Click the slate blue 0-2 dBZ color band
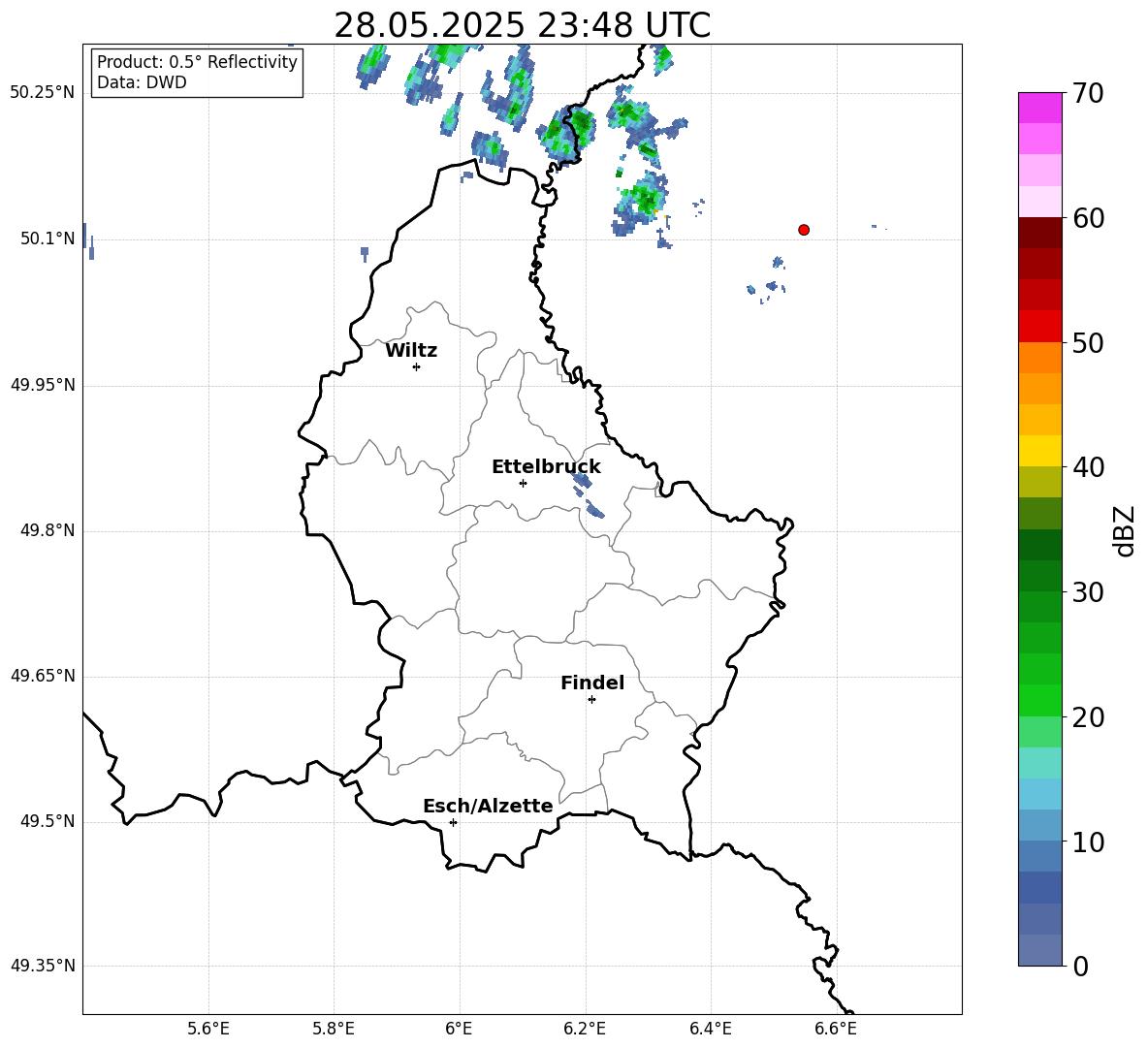This screenshot has height=1048, width=1148. coord(1039,951)
